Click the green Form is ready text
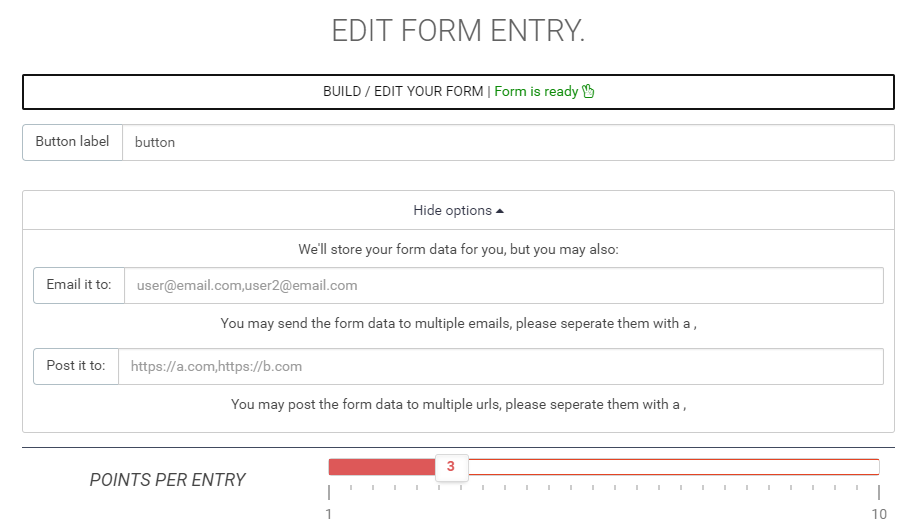917x528 pixels. pyautogui.click(x=536, y=91)
